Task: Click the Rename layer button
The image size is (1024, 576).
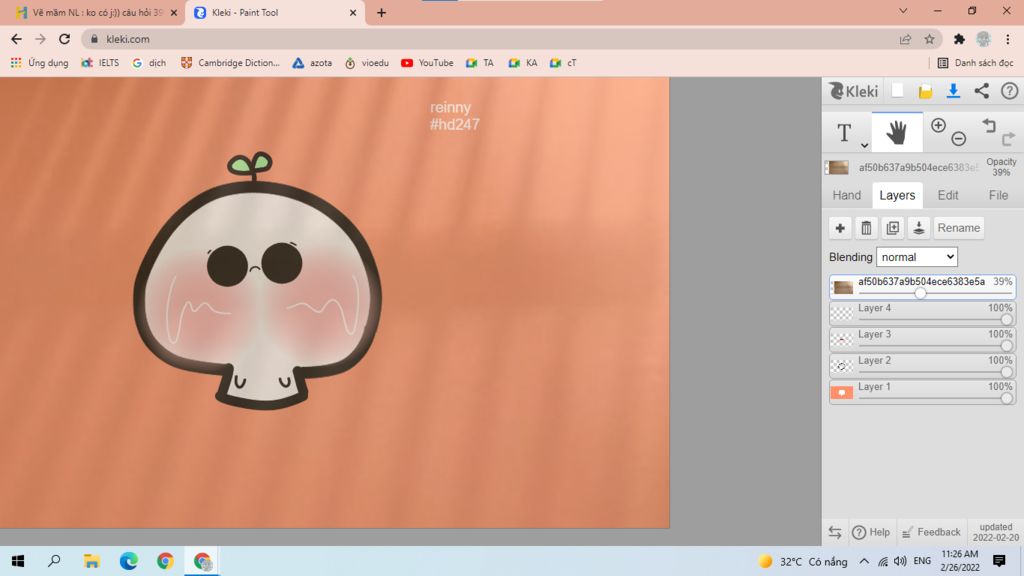Action: coord(959,228)
